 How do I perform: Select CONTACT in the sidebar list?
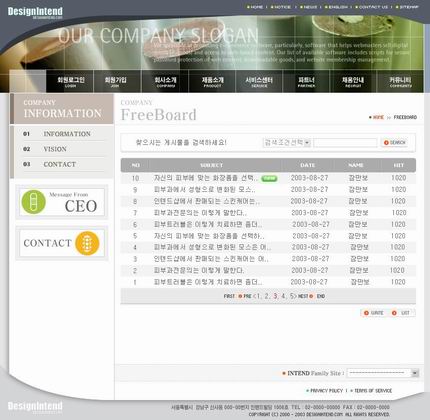pyautogui.click(x=60, y=164)
